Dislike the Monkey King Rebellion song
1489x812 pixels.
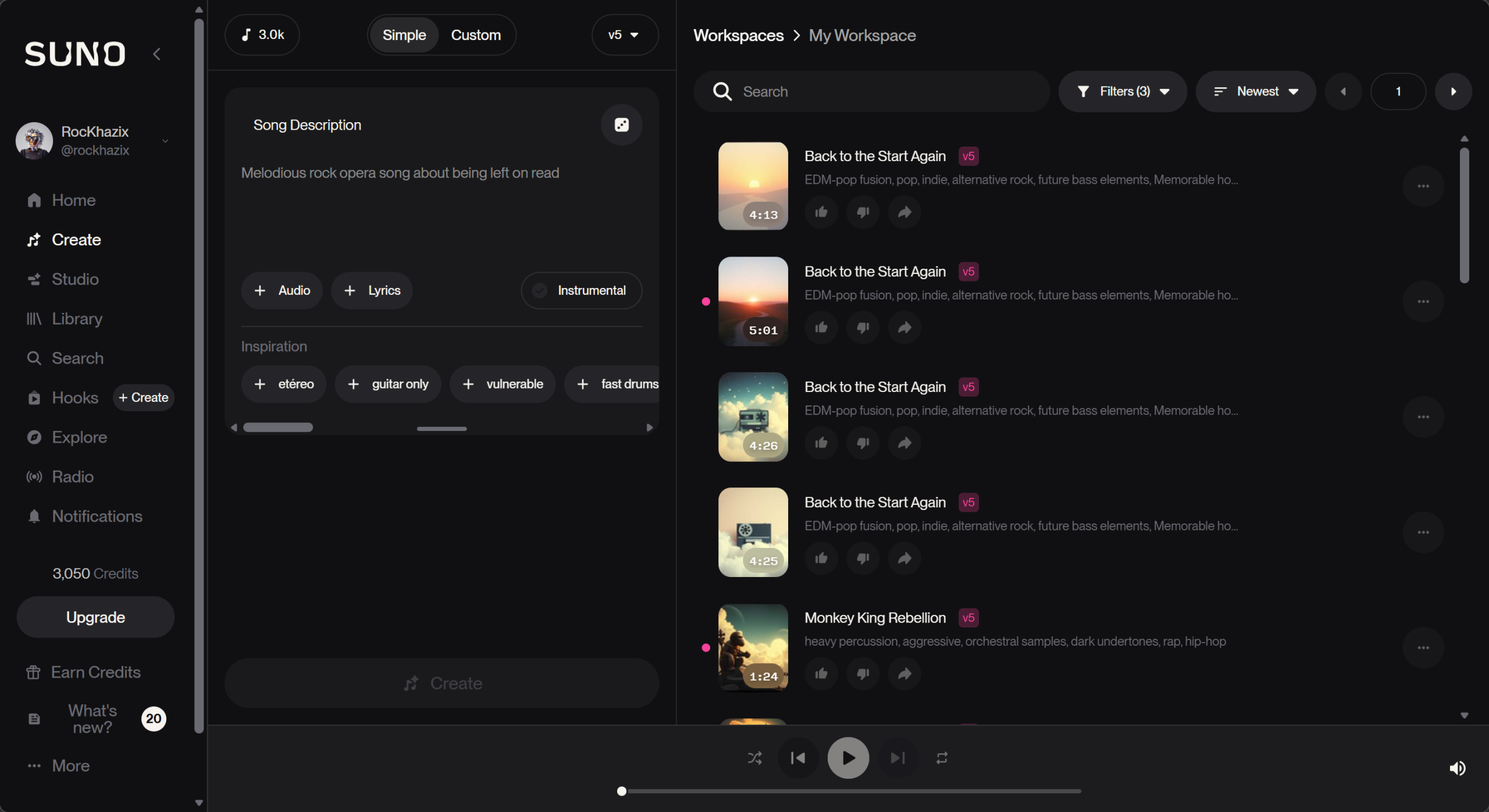pyautogui.click(x=863, y=674)
